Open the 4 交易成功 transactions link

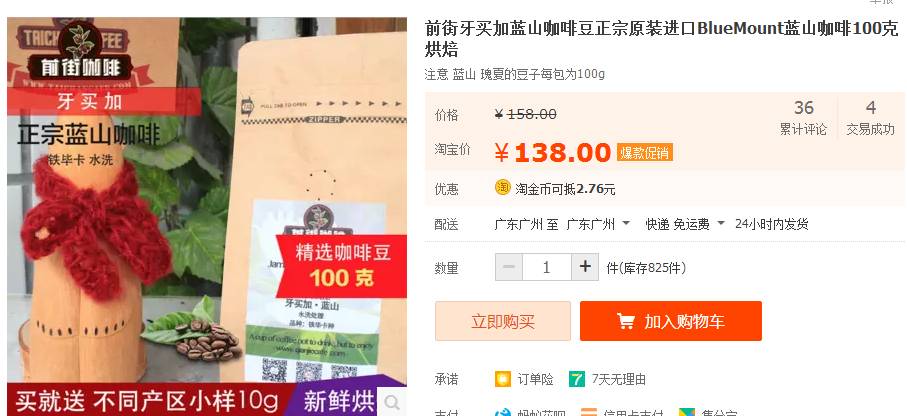(x=871, y=117)
